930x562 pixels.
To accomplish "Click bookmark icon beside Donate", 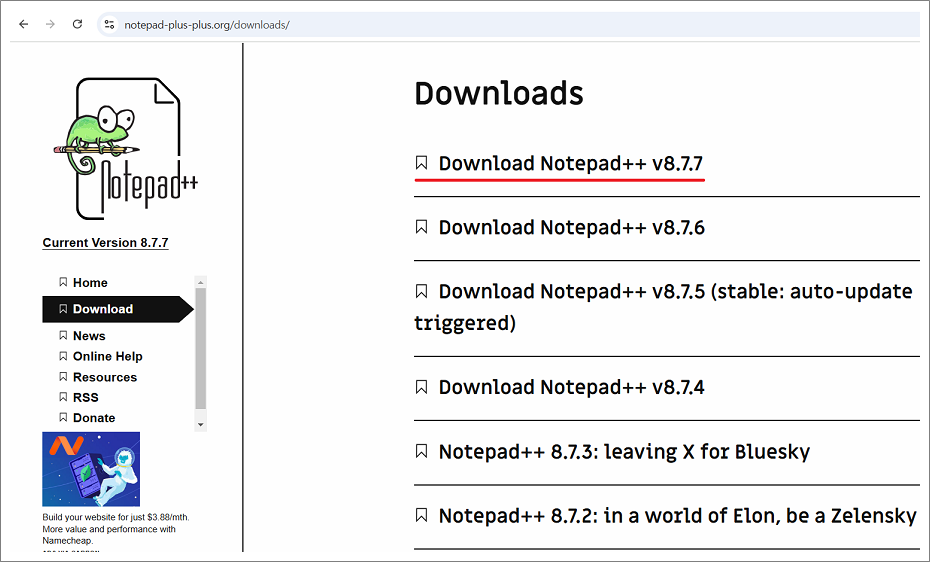I will [x=63, y=417].
